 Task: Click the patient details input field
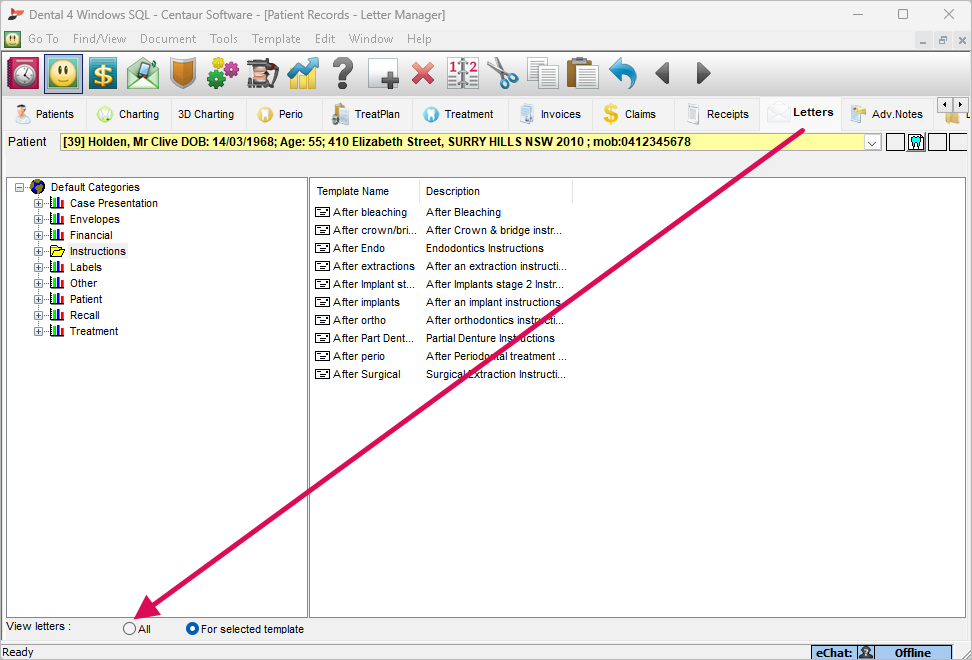pyautogui.click(x=462, y=143)
